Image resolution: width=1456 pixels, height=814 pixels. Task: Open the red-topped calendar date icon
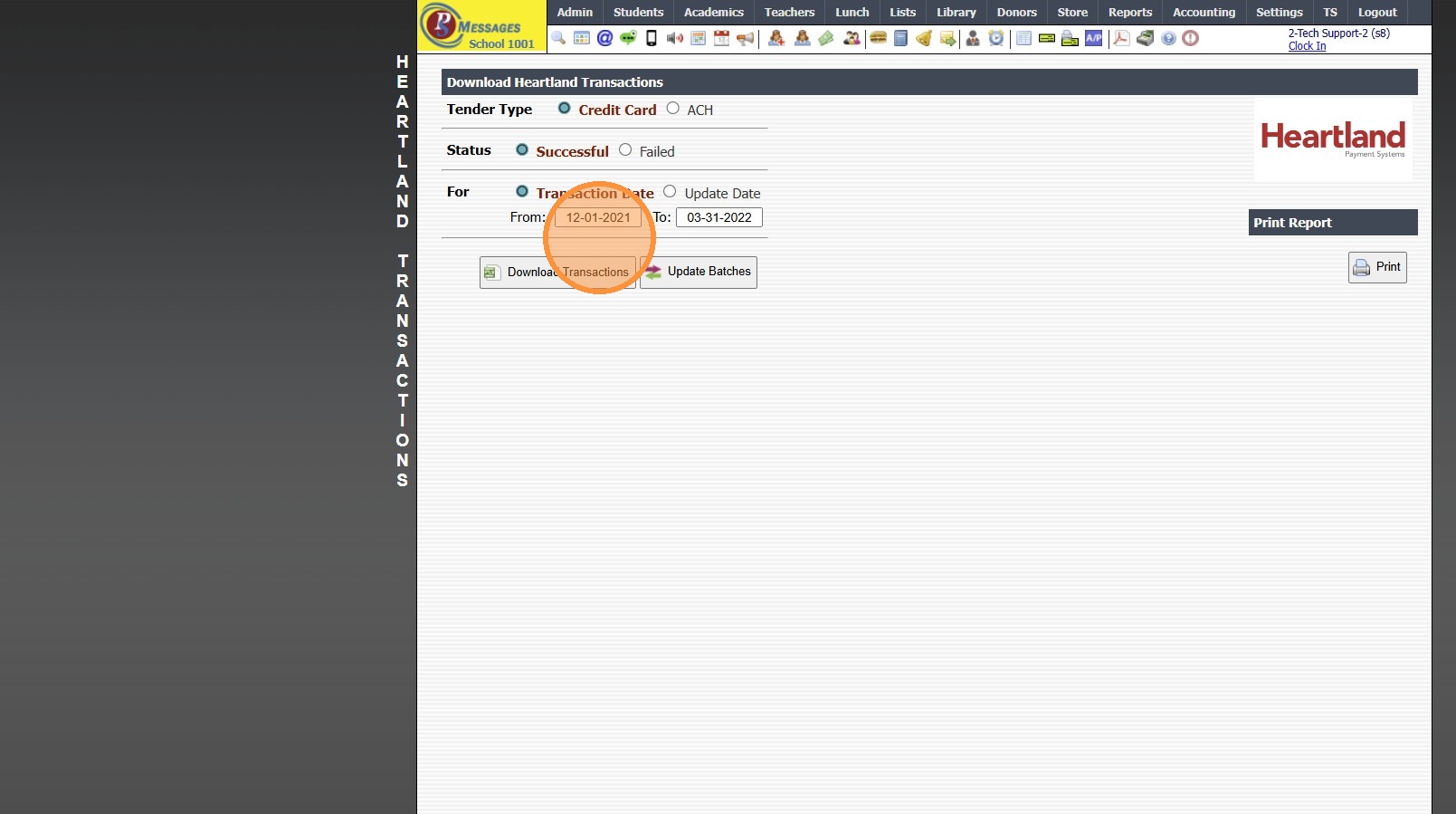721,38
